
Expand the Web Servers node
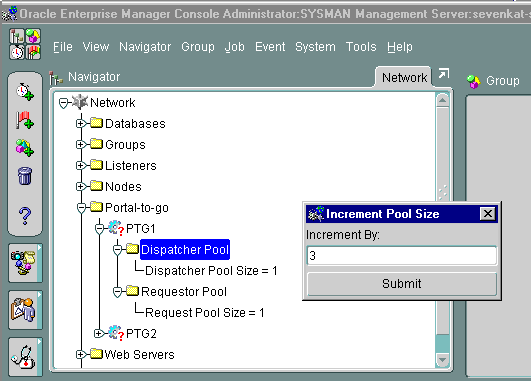[80, 355]
